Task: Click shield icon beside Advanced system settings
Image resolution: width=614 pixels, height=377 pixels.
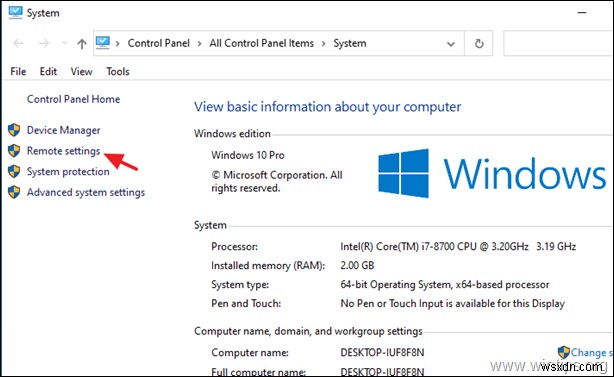Action: (x=14, y=192)
